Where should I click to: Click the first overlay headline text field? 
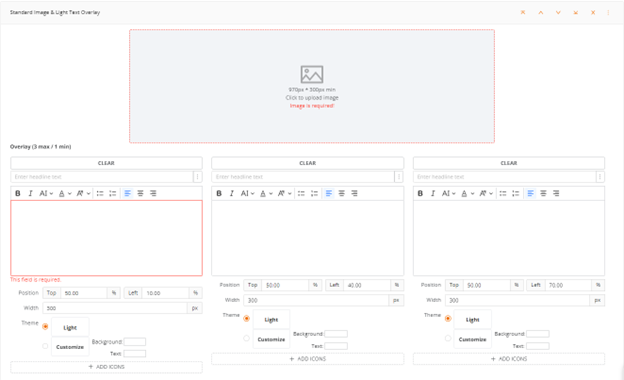(102, 177)
